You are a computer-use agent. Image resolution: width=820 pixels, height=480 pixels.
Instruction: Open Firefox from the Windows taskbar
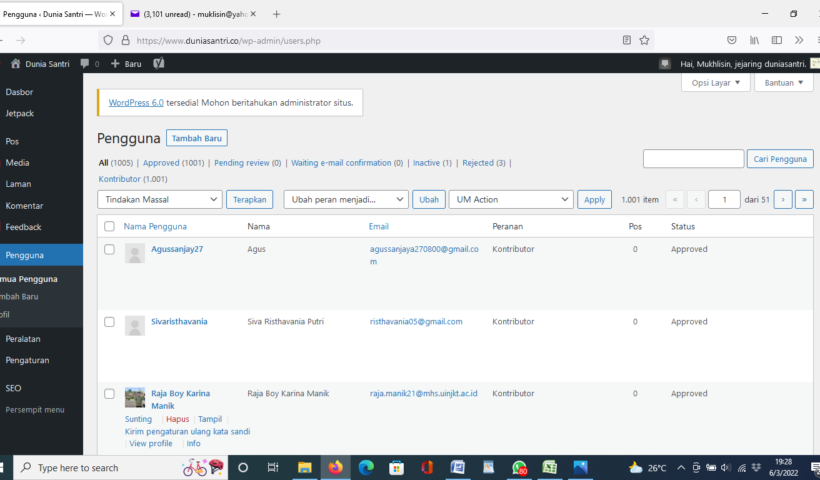pyautogui.click(x=334, y=467)
